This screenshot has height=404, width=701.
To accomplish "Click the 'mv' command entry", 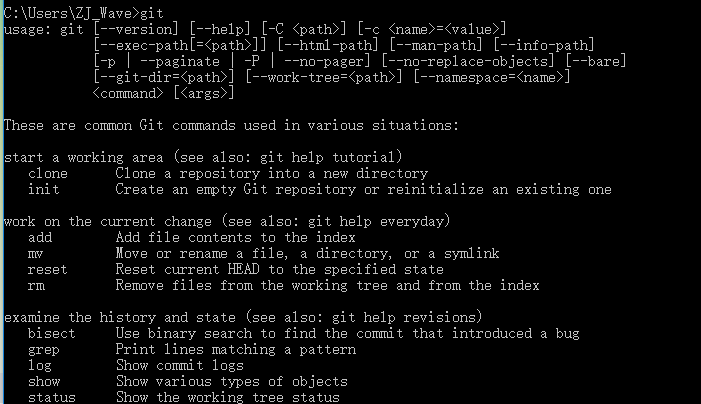I will pyautogui.click(x=35, y=253).
